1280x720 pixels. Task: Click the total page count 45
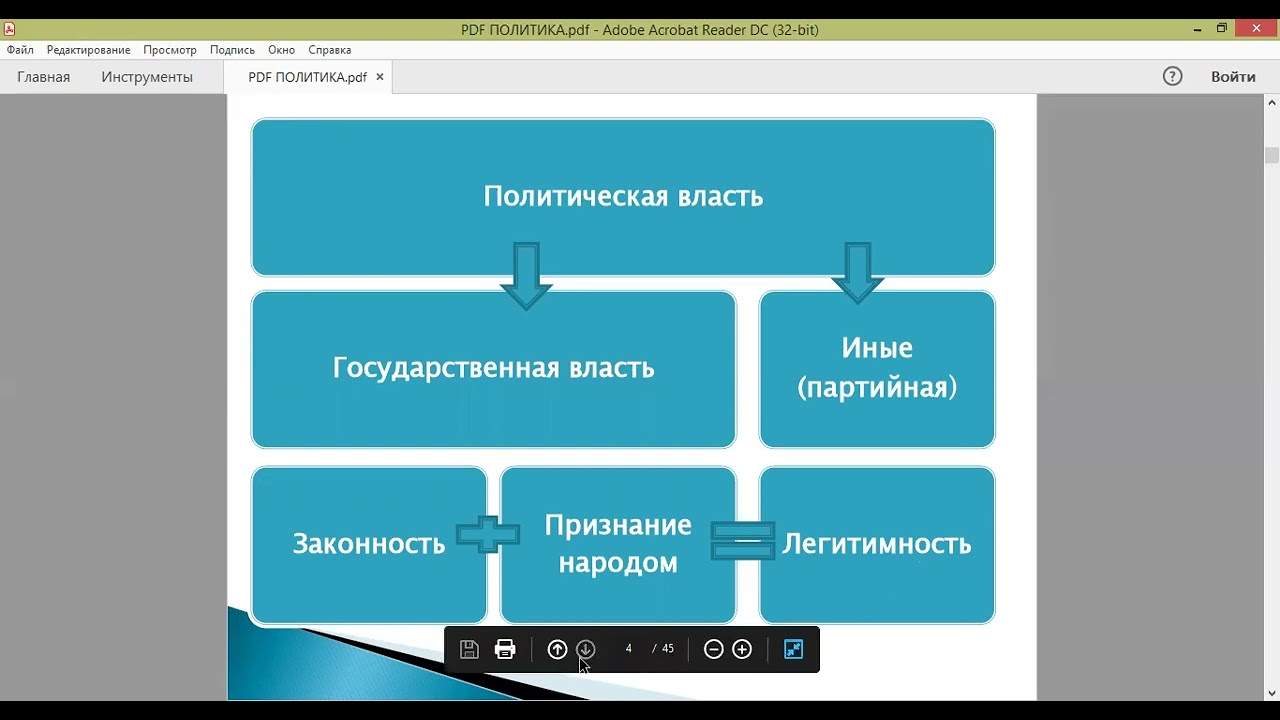tap(668, 649)
